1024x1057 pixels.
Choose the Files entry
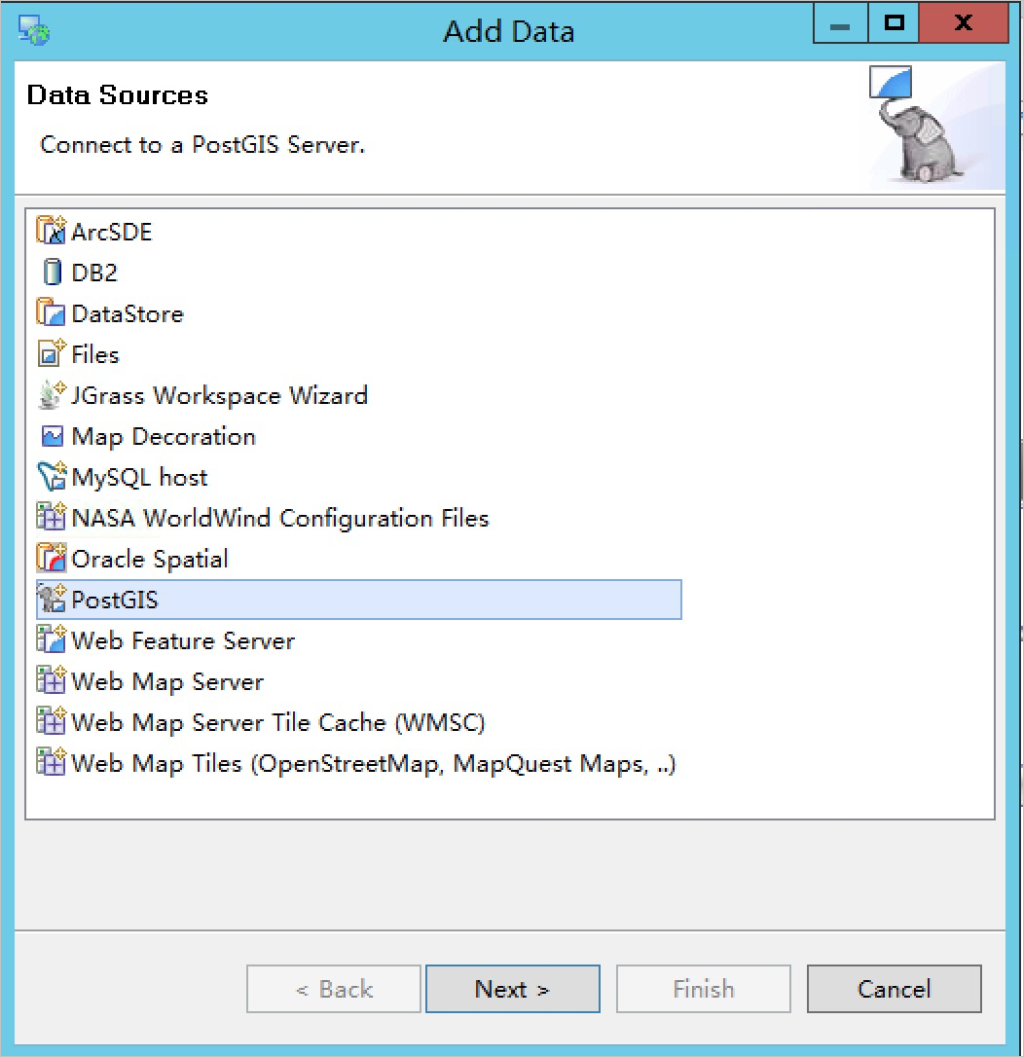(95, 355)
